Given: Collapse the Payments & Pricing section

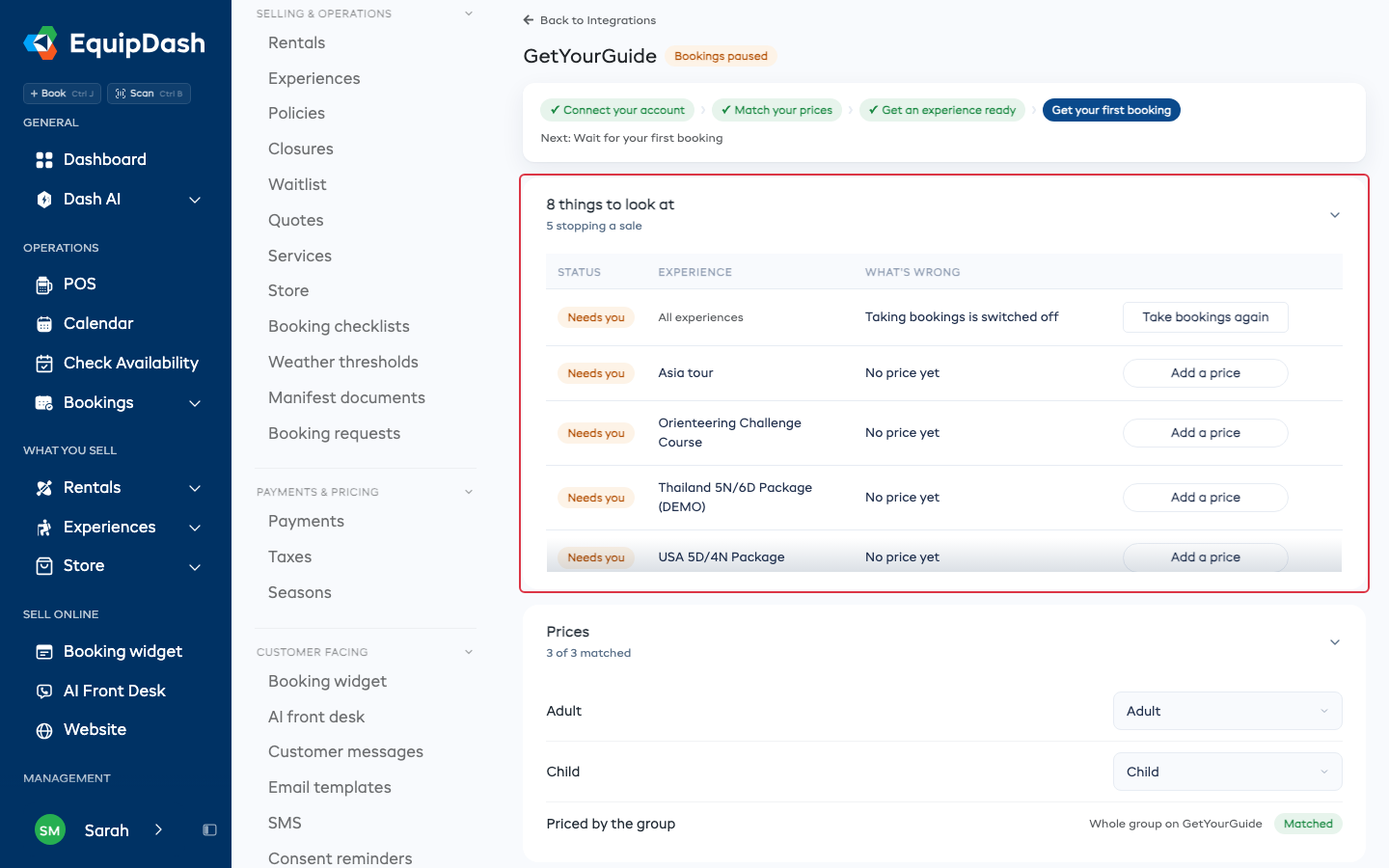Looking at the screenshot, I should click(x=469, y=492).
